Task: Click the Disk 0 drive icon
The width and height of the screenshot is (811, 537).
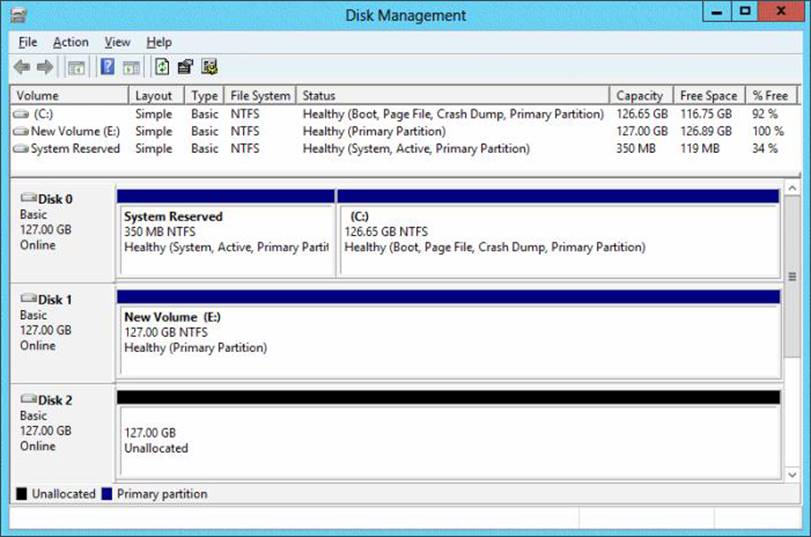Action: click(x=28, y=198)
